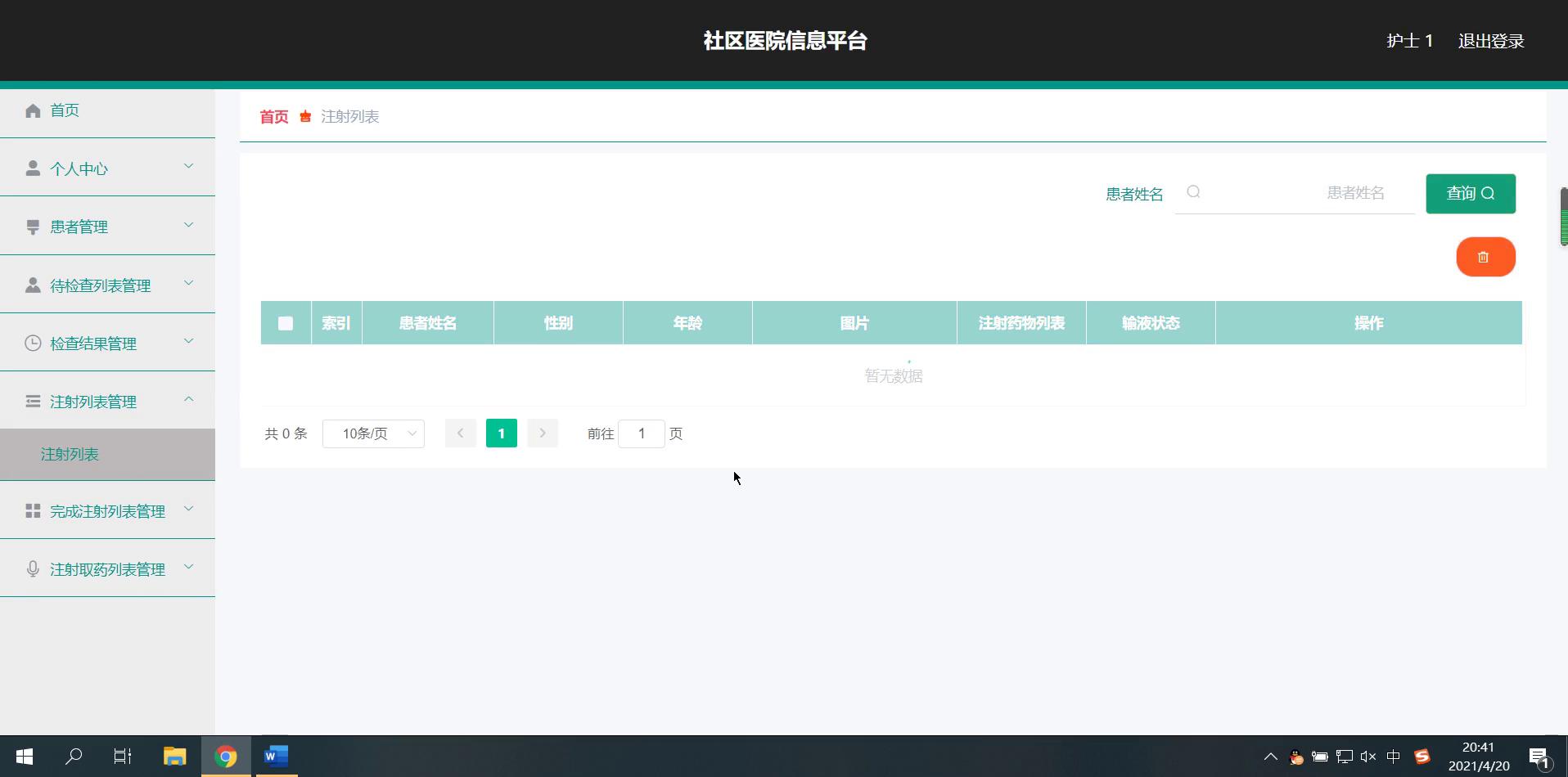
Task: Open File Explorer in the taskbar
Action: pos(174,757)
